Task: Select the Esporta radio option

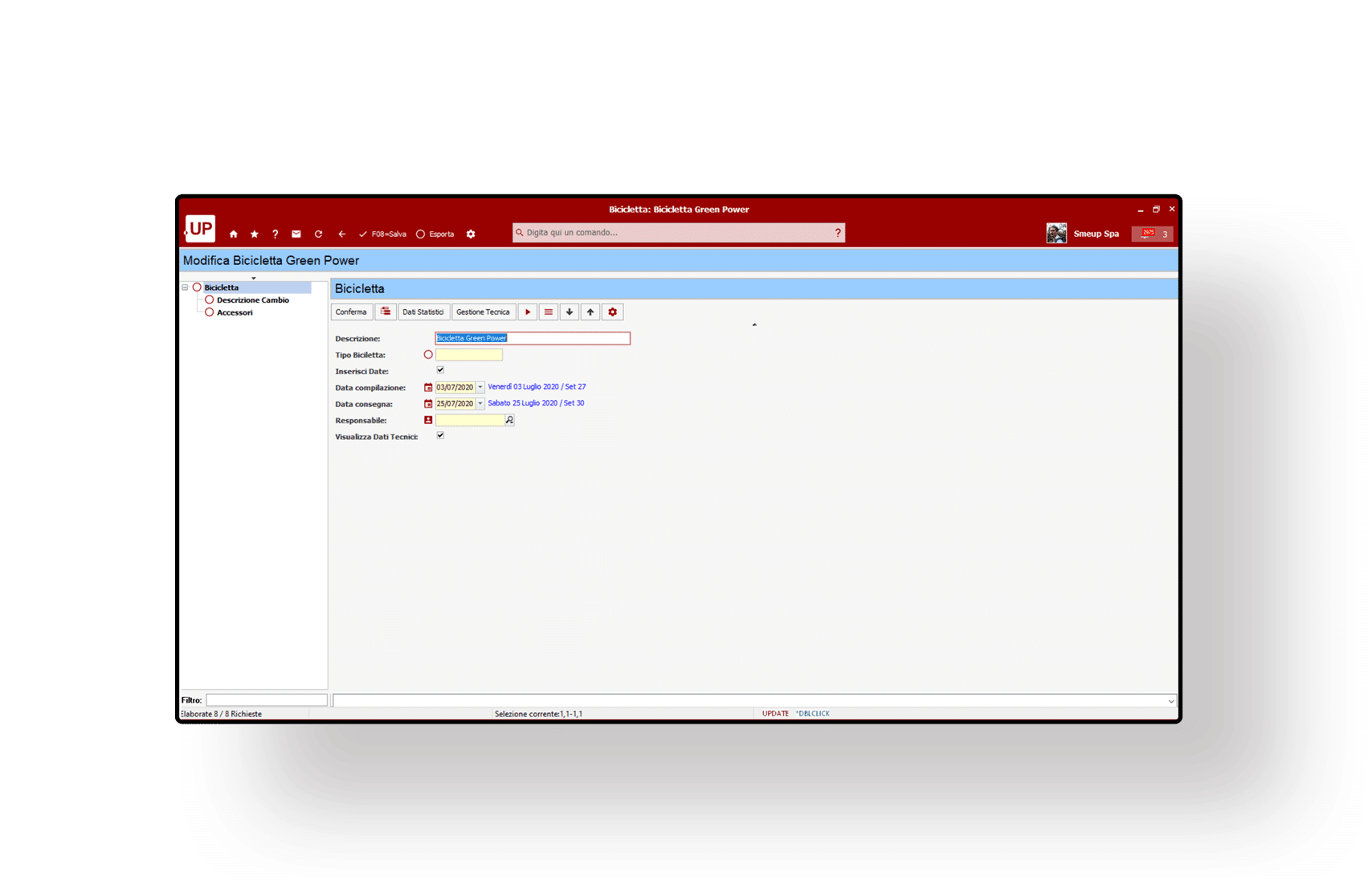Action: pos(420,234)
